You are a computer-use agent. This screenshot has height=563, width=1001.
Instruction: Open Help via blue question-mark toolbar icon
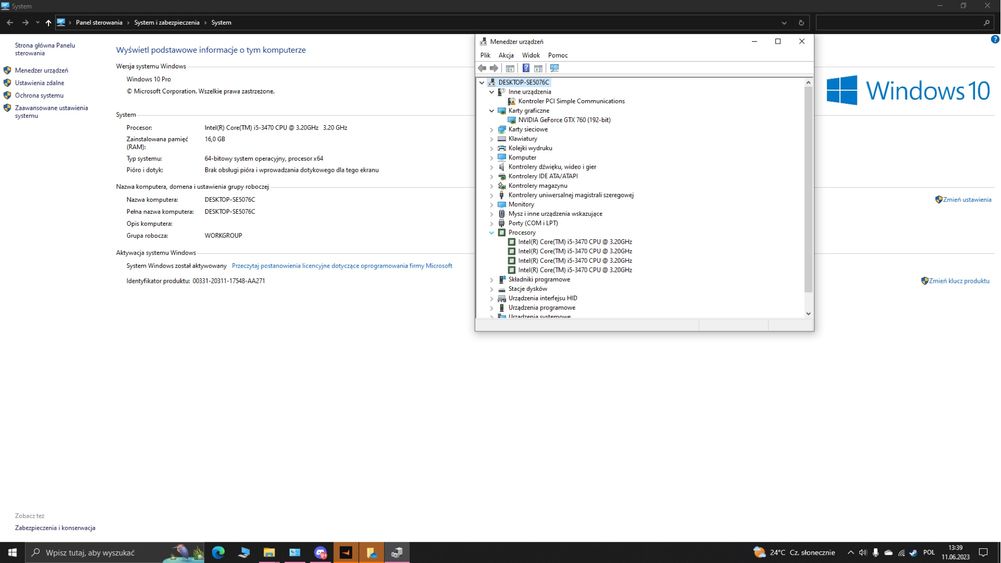[525, 68]
